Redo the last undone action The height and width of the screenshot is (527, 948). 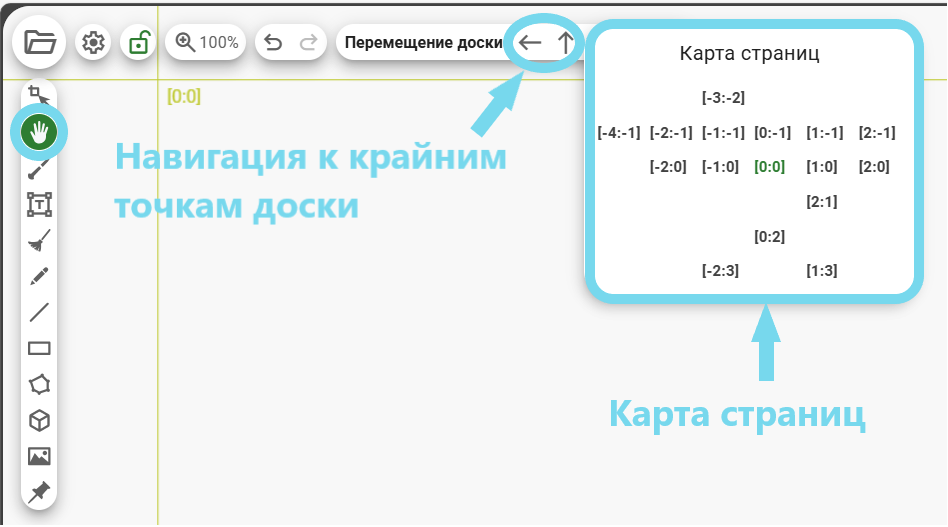[x=308, y=43]
